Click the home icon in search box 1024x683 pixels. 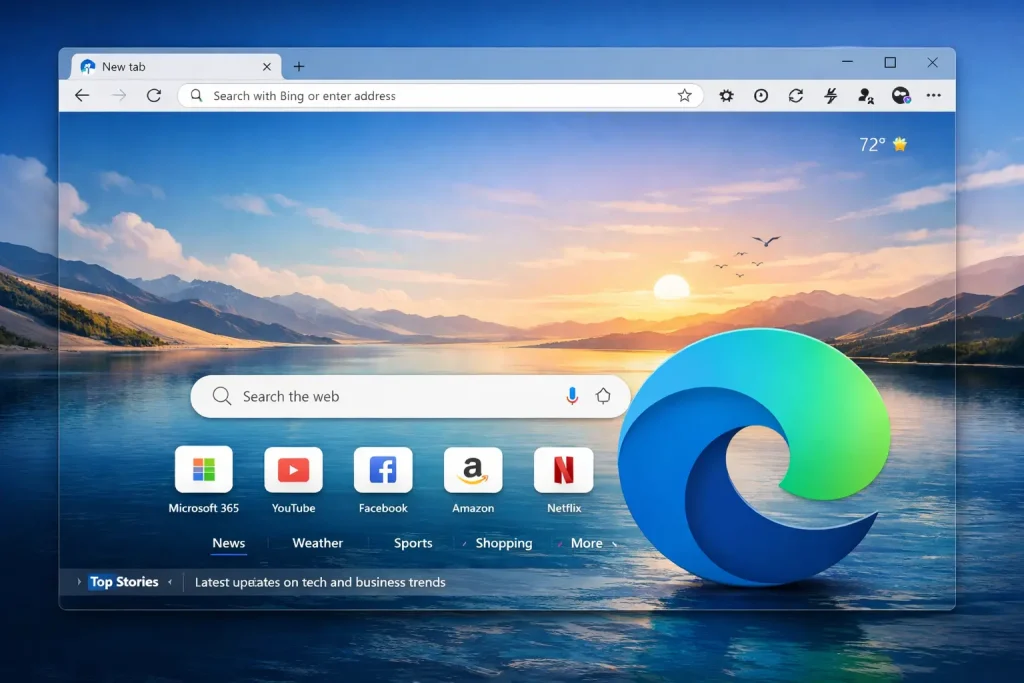coord(603,396)
